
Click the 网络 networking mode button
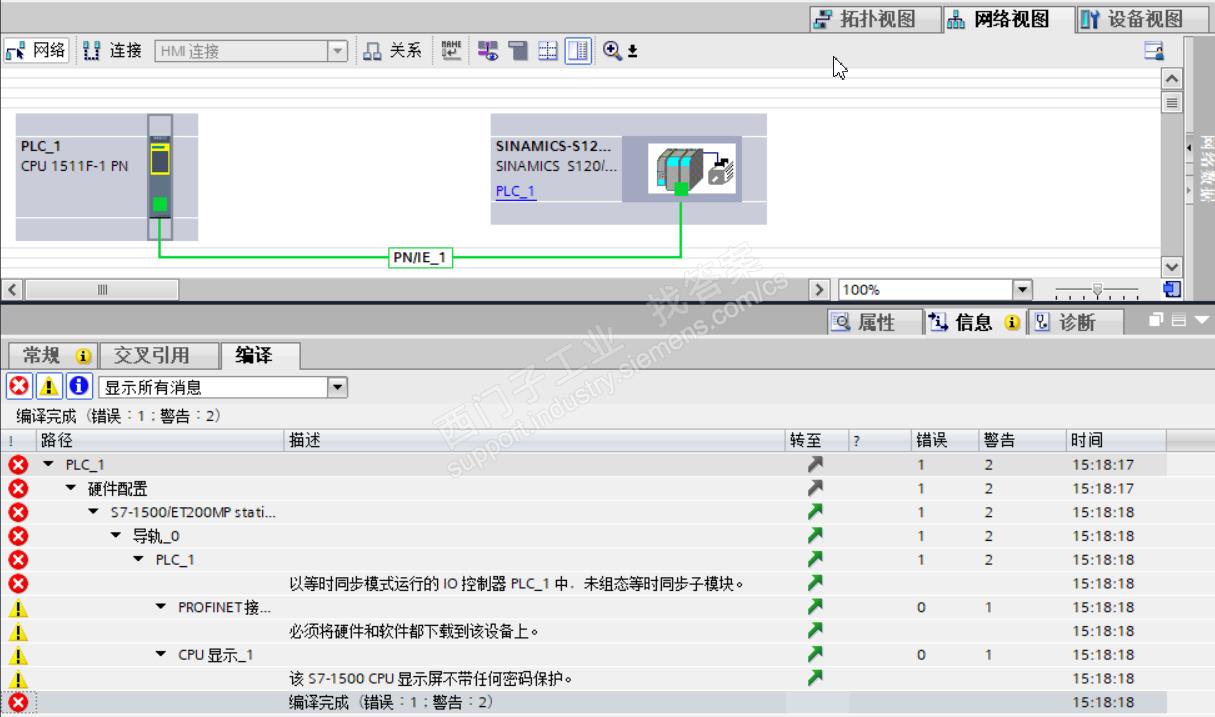tap(37, 50)
